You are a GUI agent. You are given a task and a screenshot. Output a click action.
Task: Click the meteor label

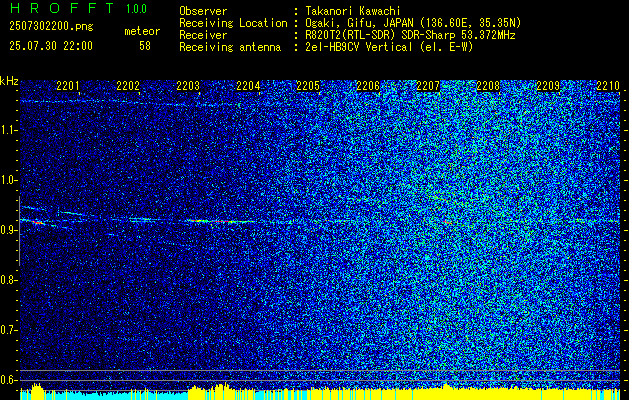(142, 31)
